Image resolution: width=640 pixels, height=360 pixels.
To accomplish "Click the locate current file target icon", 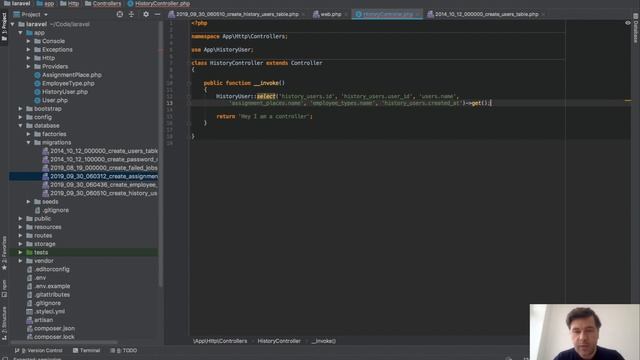I will [x=120, y=14].
